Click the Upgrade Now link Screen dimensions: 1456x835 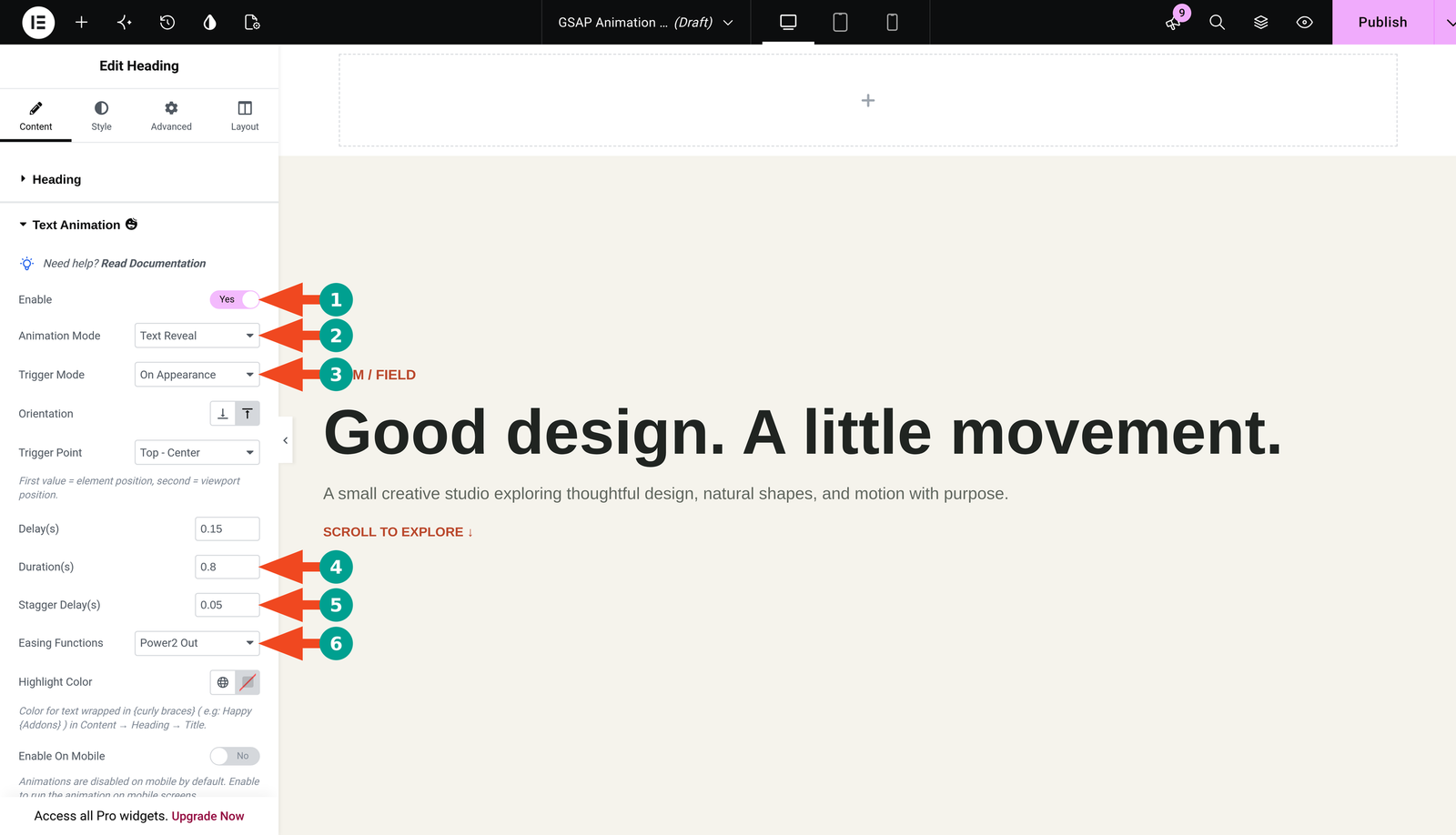pos(207,816)
